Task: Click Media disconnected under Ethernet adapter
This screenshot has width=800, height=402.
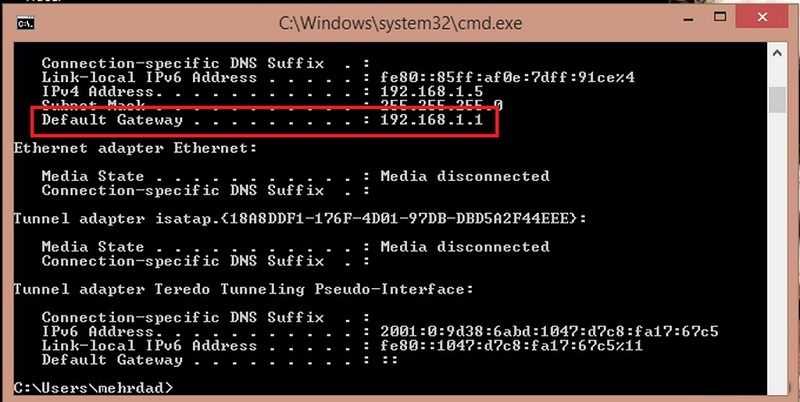Action: coord(465,177)
